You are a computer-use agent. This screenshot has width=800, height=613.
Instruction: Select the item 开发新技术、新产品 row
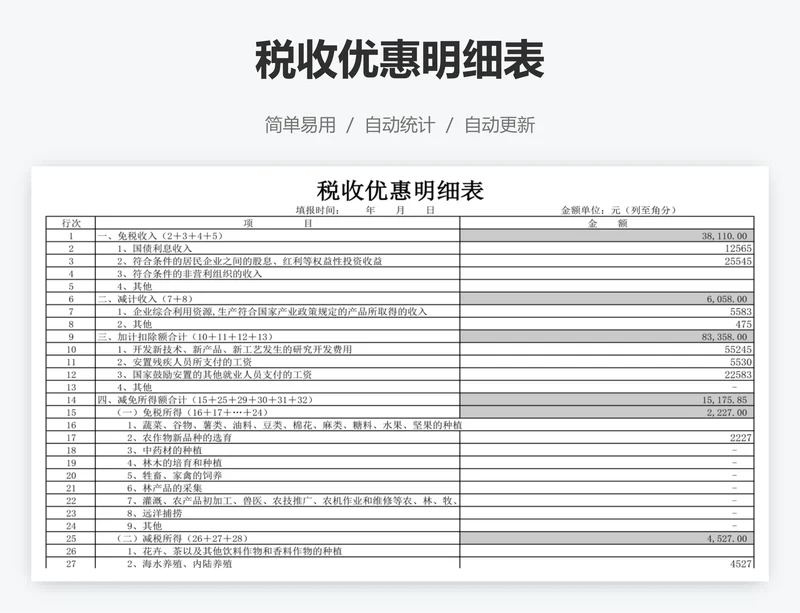click(278, 349)
